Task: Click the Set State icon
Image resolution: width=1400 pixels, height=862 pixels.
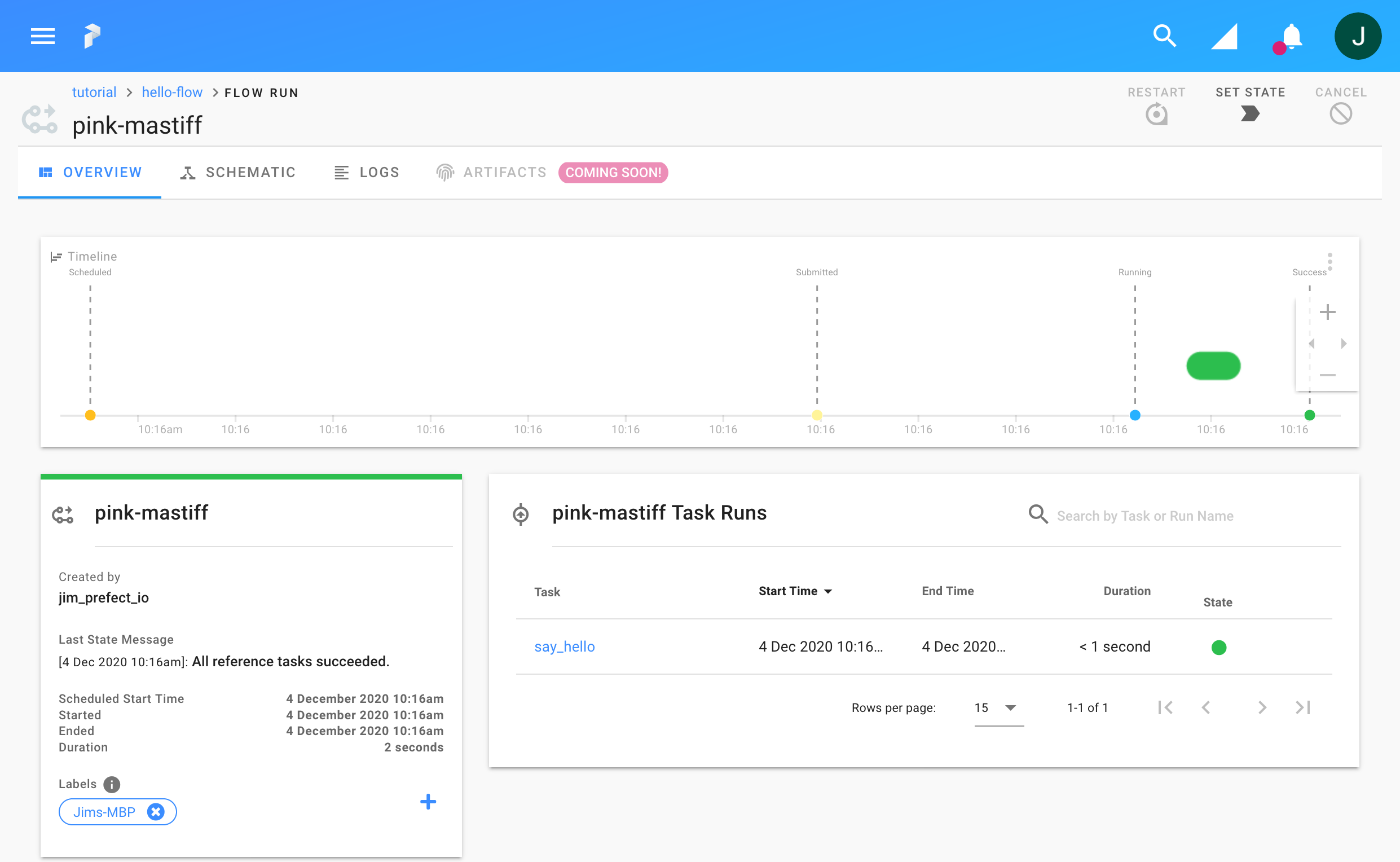Action: tap(1249, 113)
